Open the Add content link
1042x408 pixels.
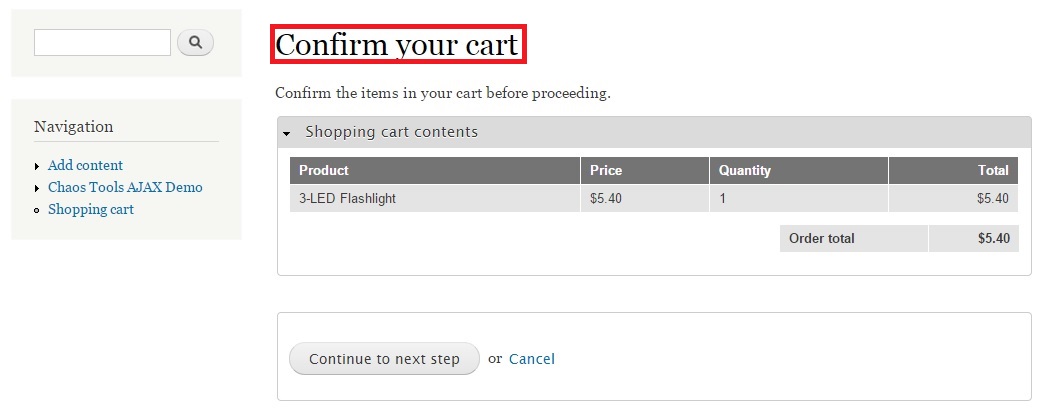coord(85,165)
